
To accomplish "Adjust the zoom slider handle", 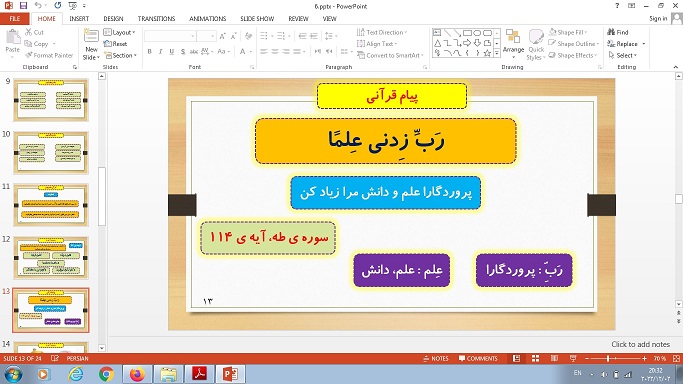I will tap(608, 358).
